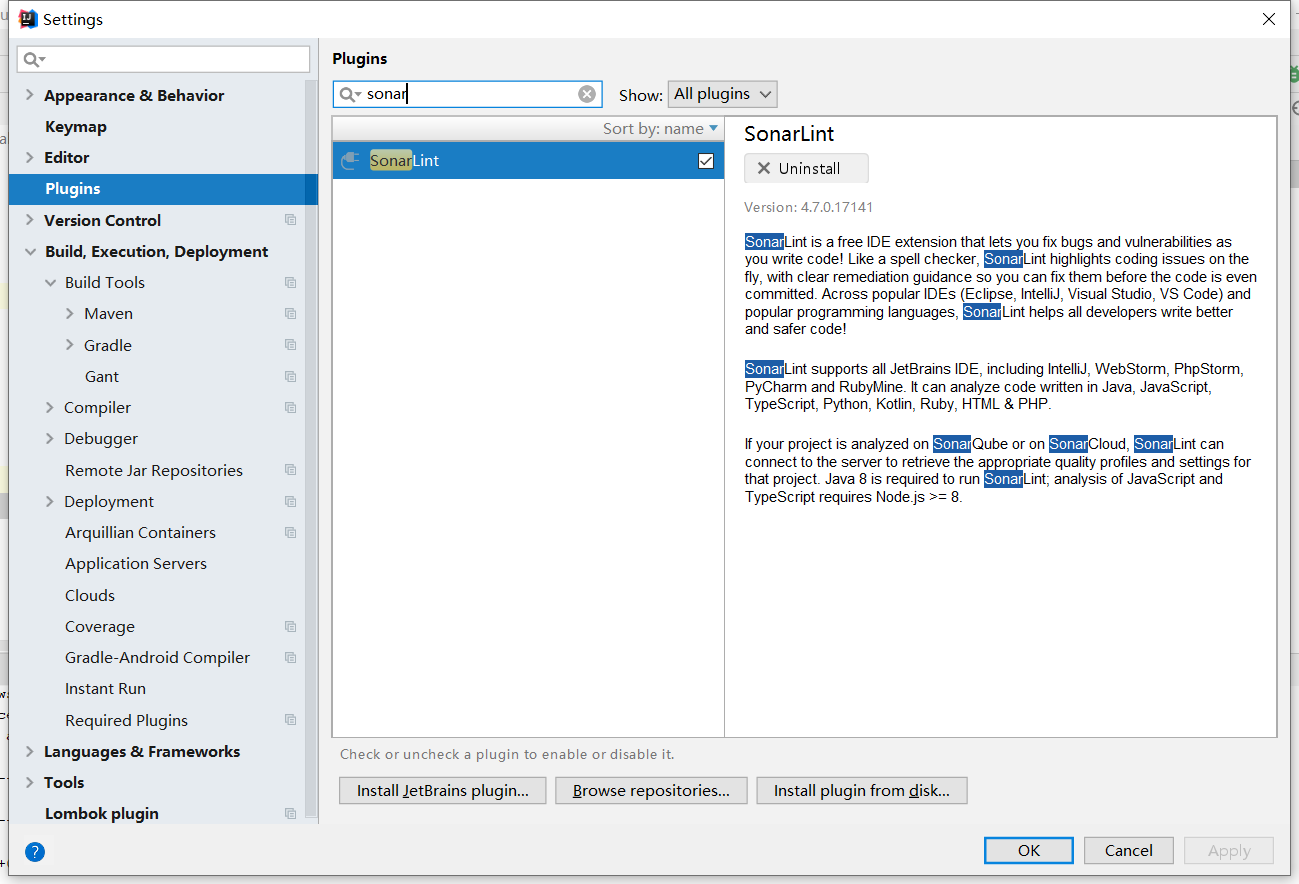This screenshot has height=884, width=1299.
Task: Collapse the Build Tools subtree
Action: (x=50, y=282)
